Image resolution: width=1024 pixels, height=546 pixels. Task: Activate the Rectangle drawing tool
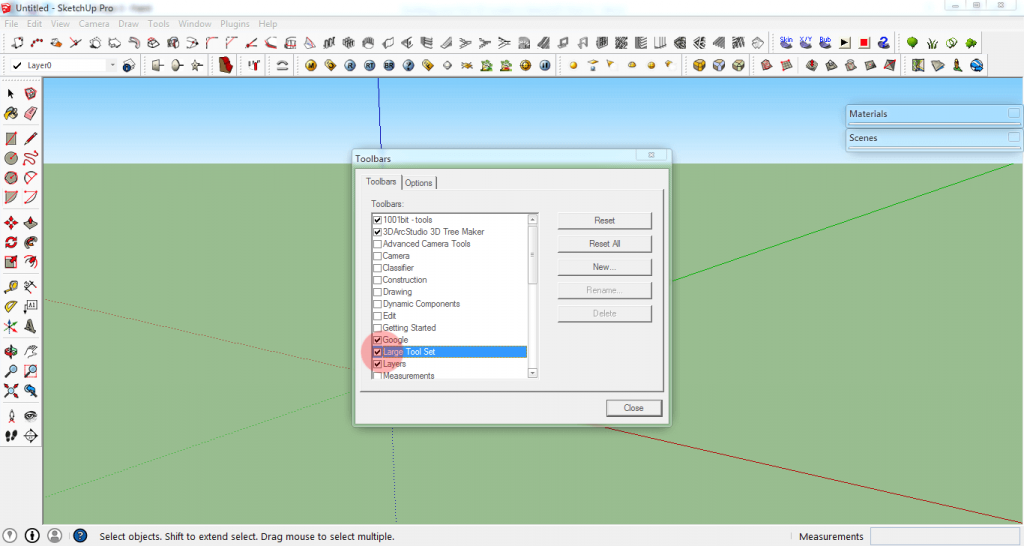point(11,138)
